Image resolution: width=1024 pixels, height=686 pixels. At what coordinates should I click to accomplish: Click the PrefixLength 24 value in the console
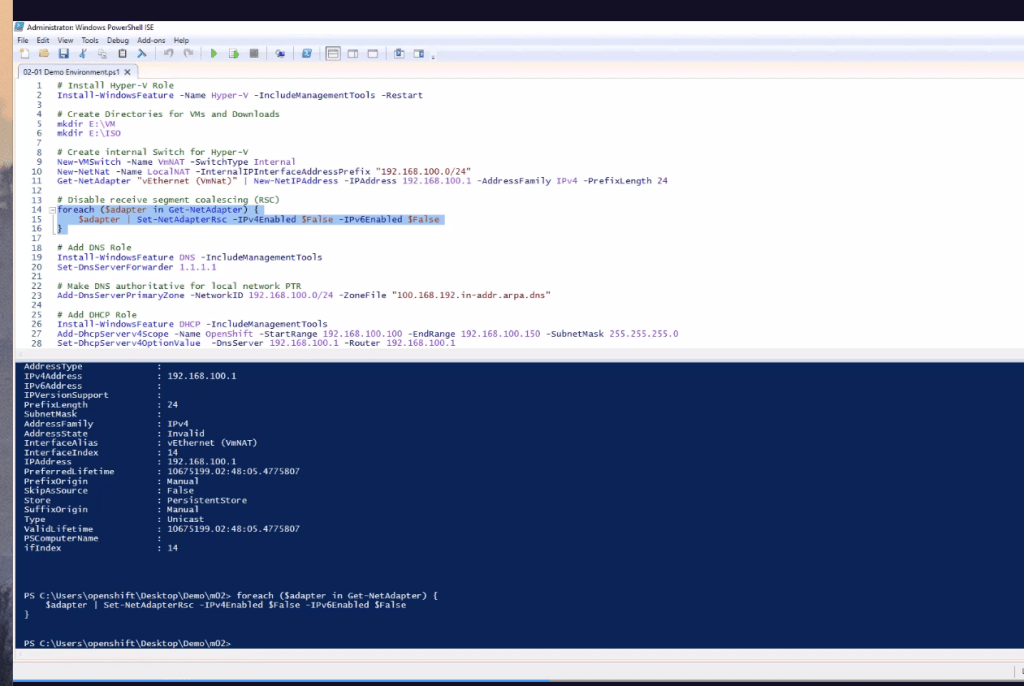tap(172, 405)
